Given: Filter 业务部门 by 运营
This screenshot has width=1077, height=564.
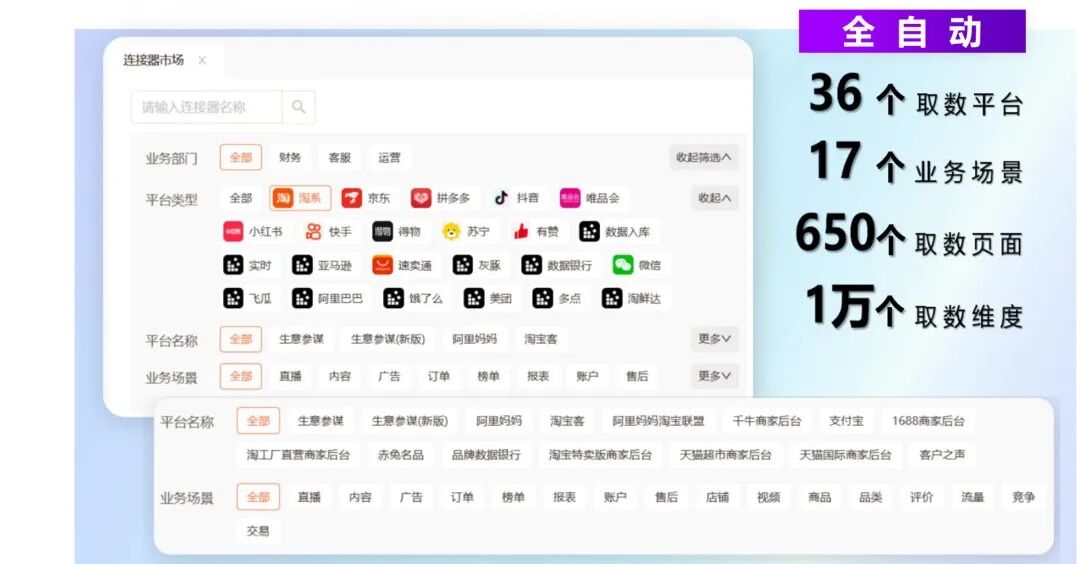Looking at the screenshot, I should [x=389, y=157].
